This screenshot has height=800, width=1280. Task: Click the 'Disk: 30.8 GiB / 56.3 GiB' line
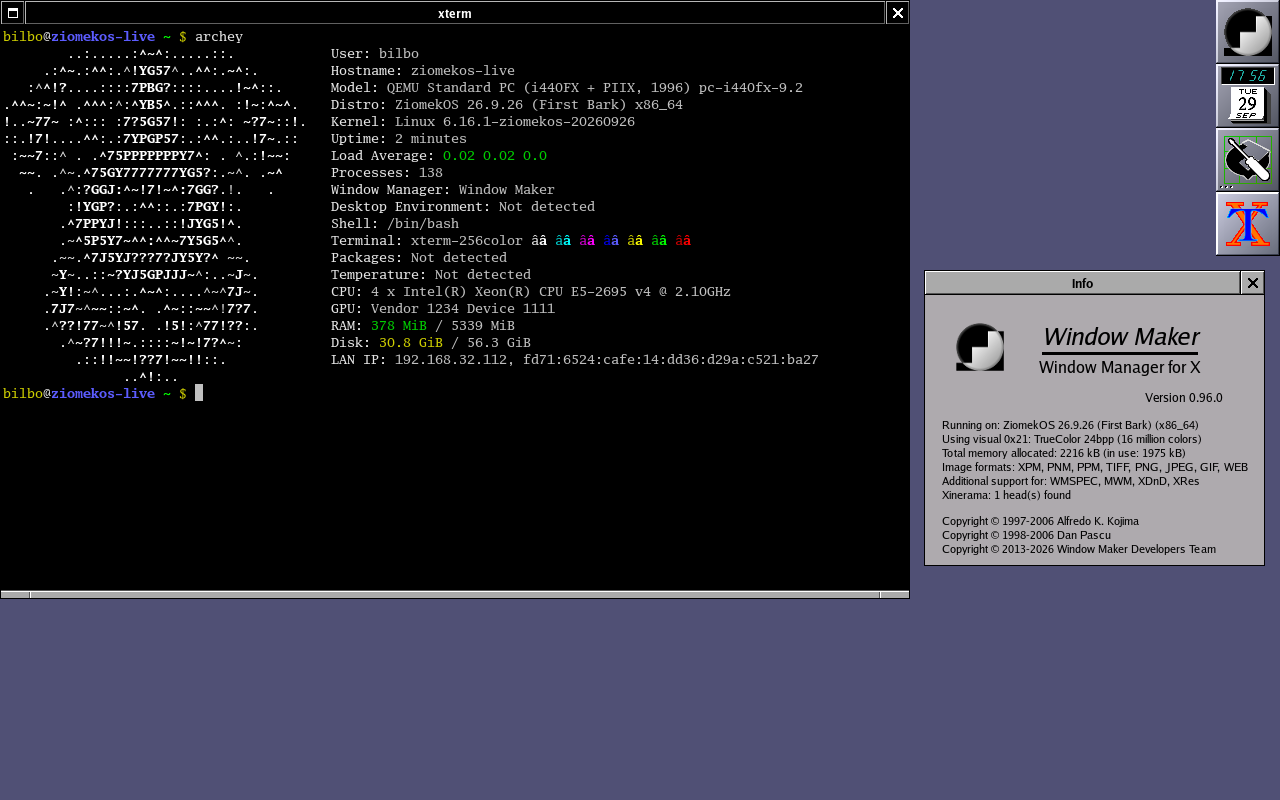tap(431, 343)
